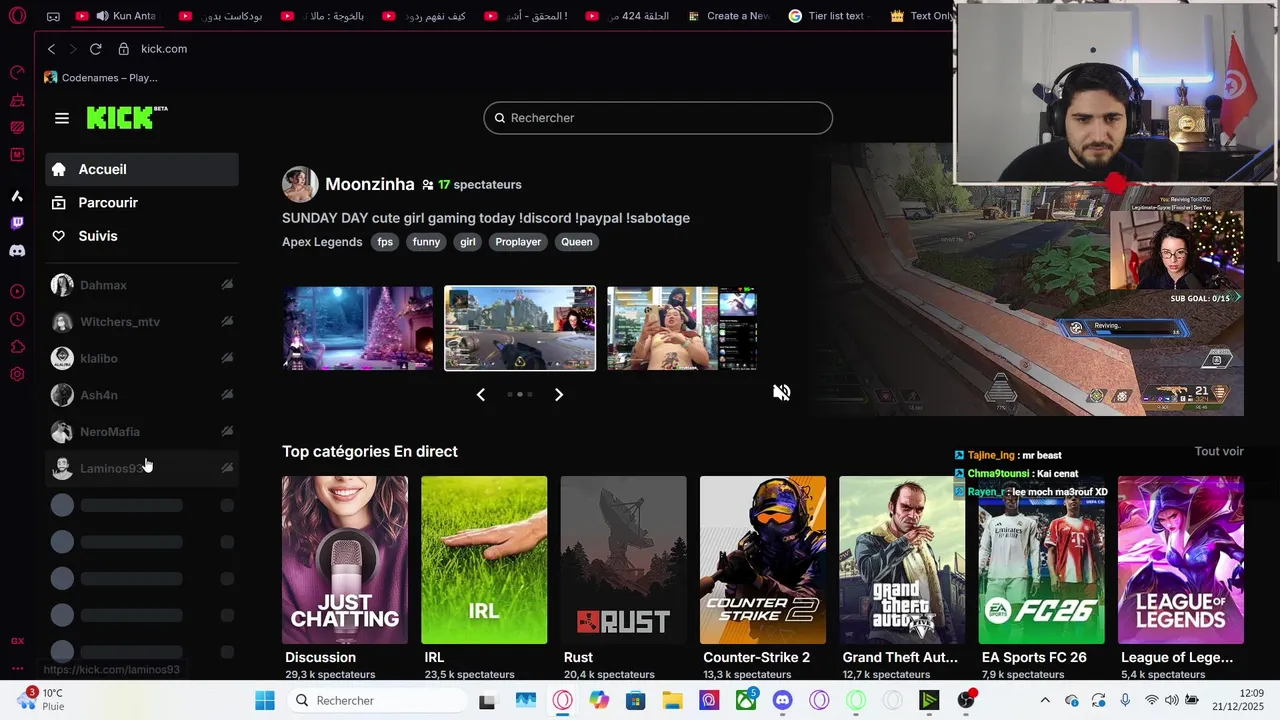Open File Explorer from taskbar
The image size is (1280, 720).
(x=672, y=701)
